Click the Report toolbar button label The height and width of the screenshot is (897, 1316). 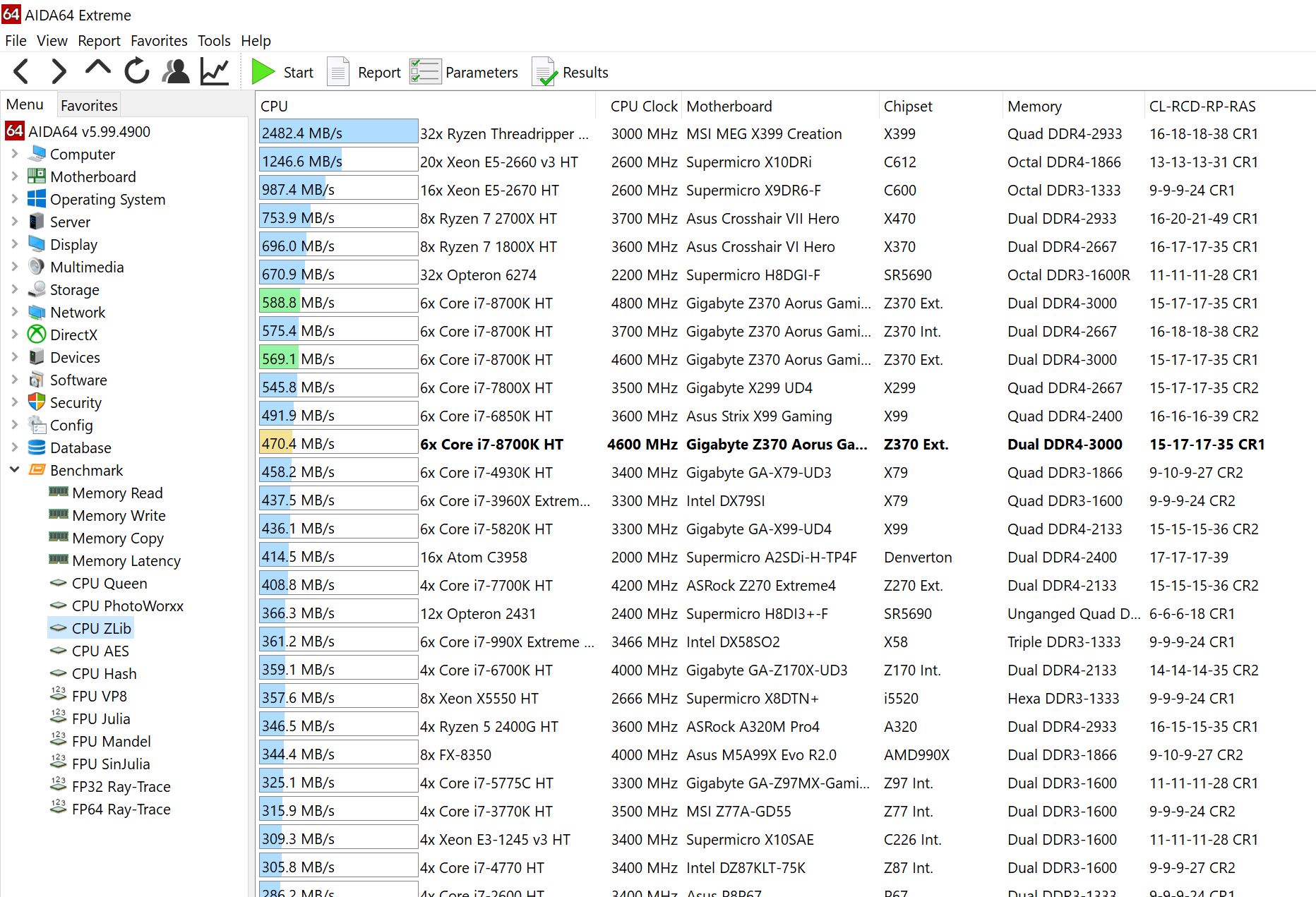pyautogui.click(x=379, y=73)
